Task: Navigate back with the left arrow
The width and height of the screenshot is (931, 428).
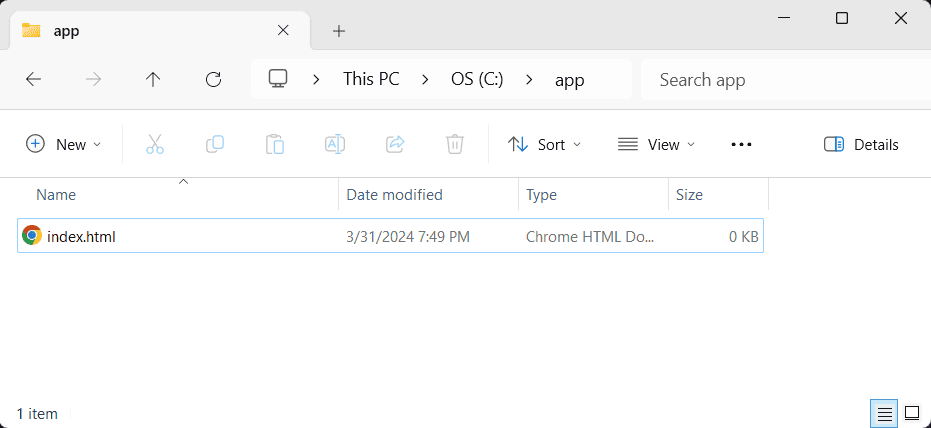Action: coord(33,80)
